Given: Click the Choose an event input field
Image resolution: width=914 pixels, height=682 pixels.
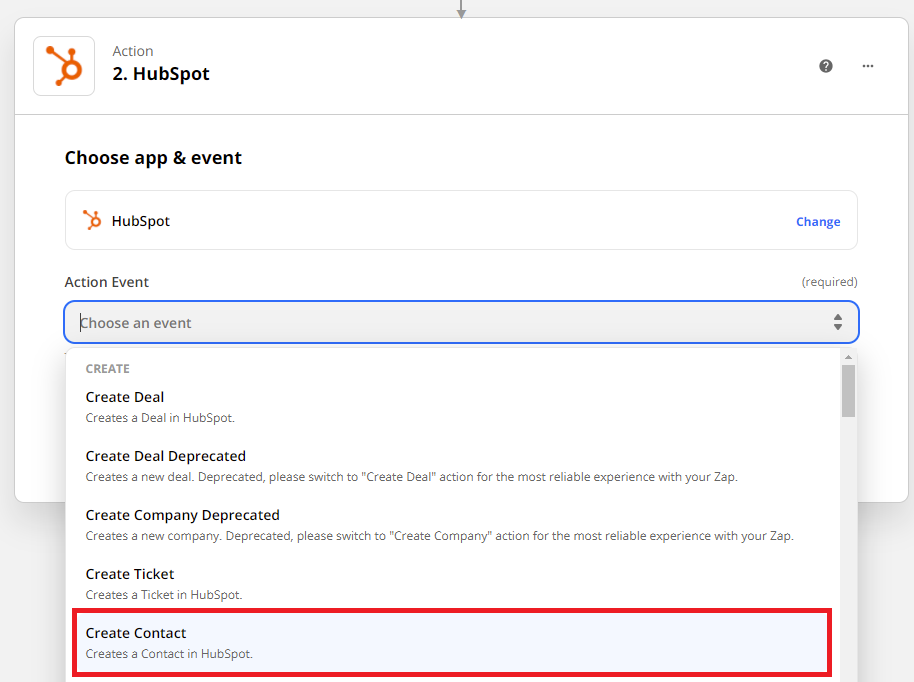Looking at the screenshot, I should [x=461, y=322].
